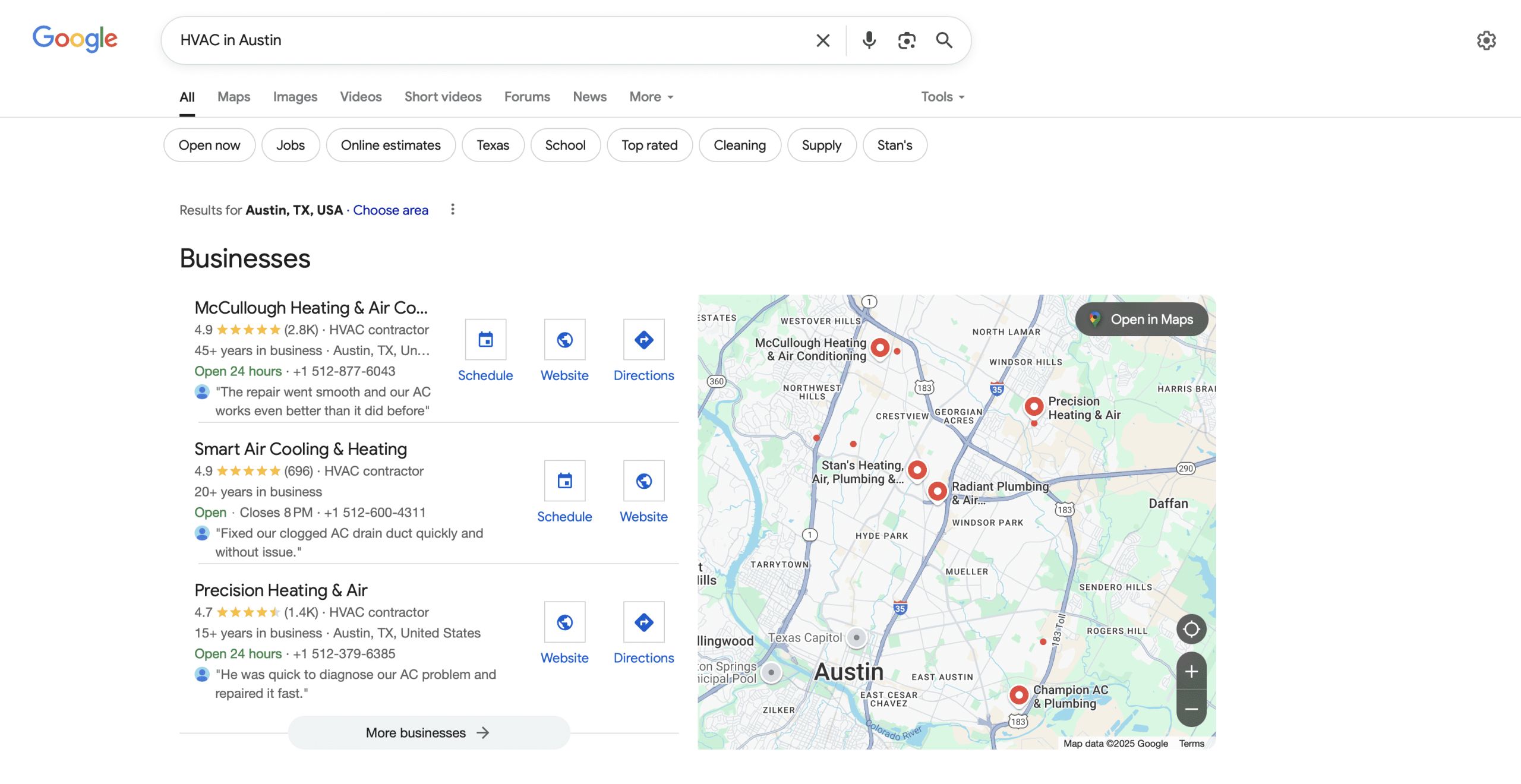This screenshot has width=1521, height=784.
Task: Zoom out the map with minus button
Action: 1191,709
